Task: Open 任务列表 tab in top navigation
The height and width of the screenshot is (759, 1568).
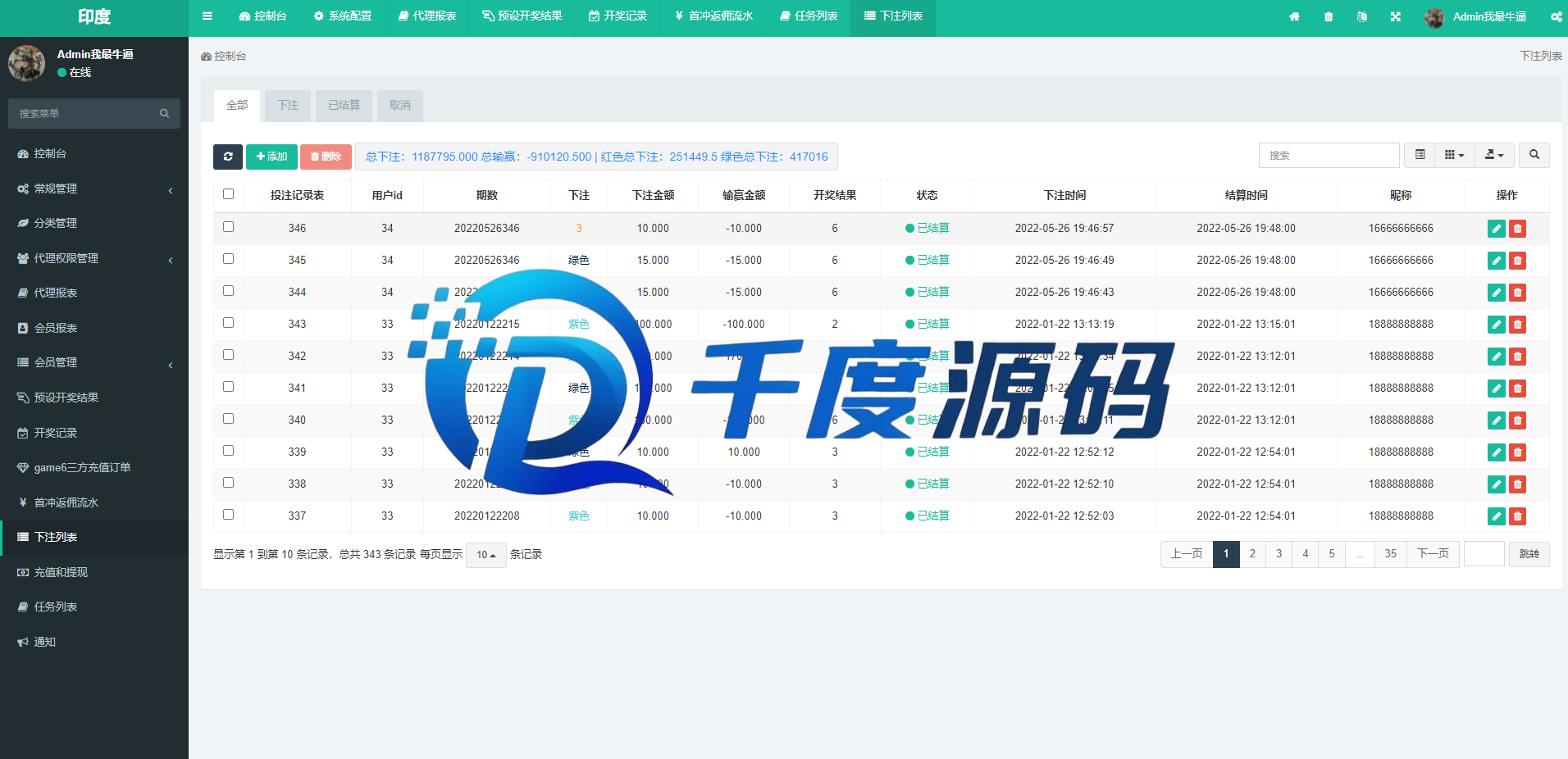Action: [x=809, y=16]
